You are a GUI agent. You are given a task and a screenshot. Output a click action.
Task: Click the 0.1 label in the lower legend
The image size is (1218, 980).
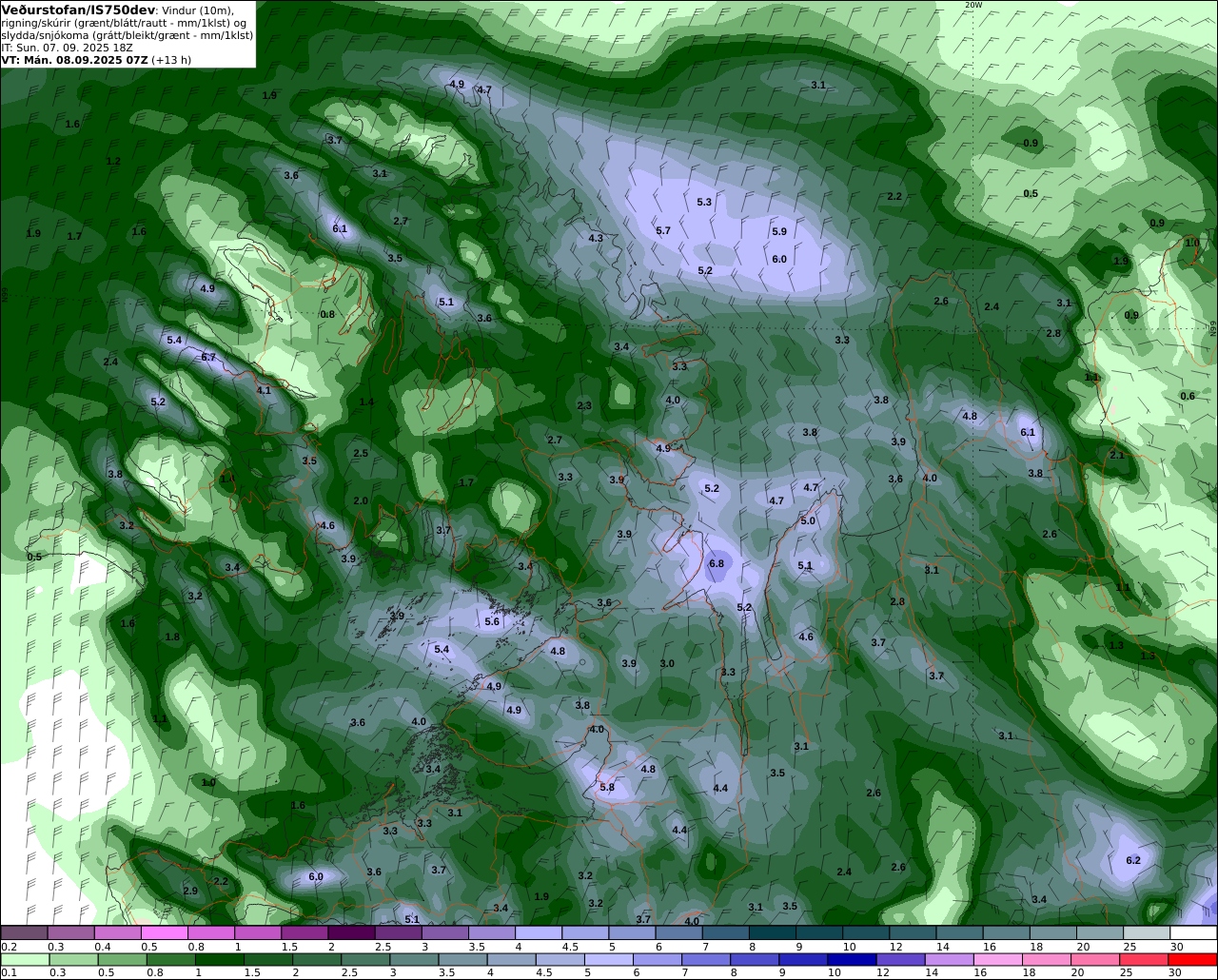pos(9,972)
